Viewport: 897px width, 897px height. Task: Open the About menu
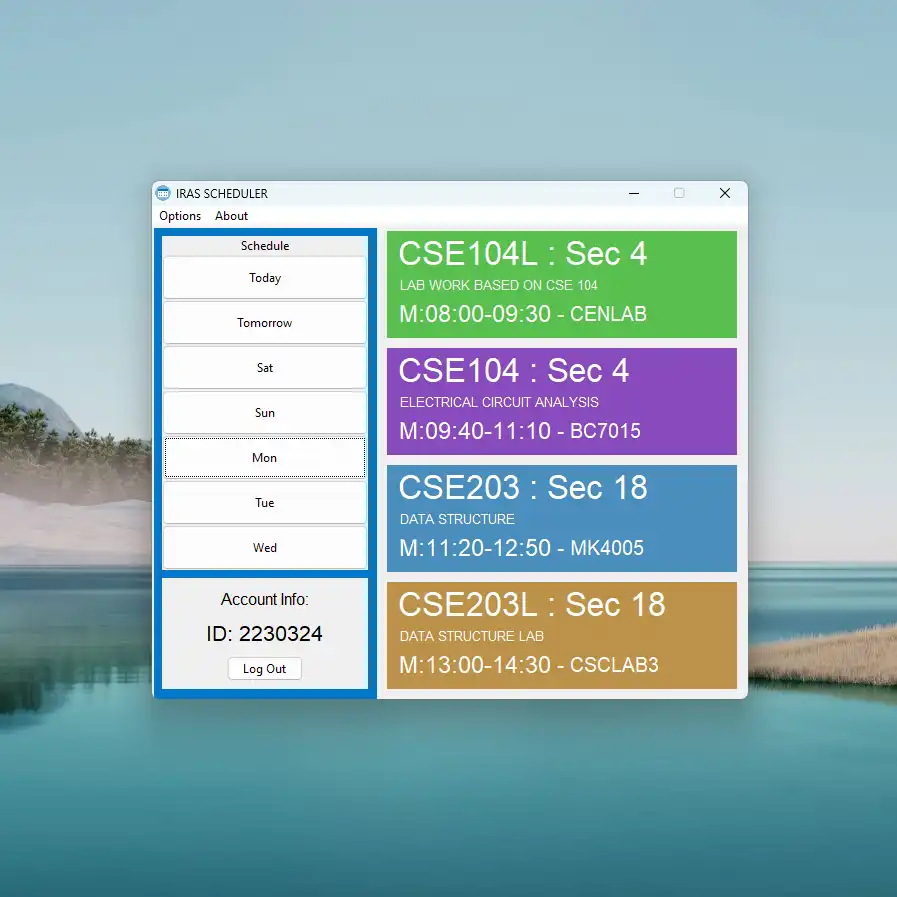click(x=231, y=216)
